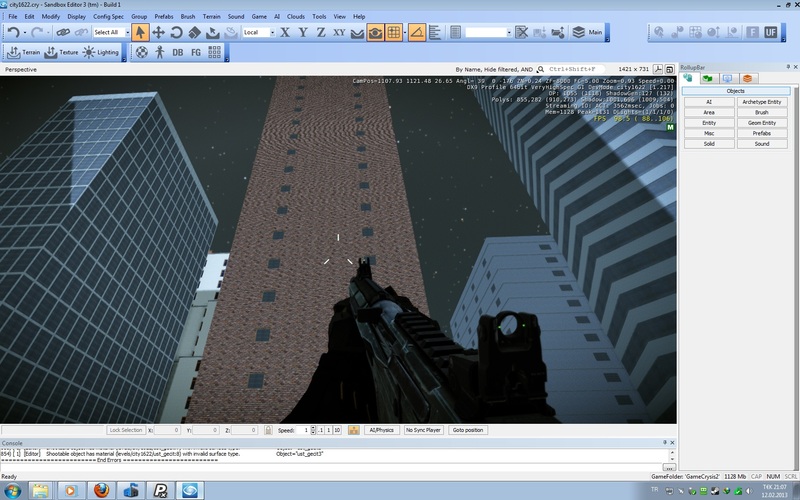Open Lighting tool button
800x500 pixels.
pos(101,52)
